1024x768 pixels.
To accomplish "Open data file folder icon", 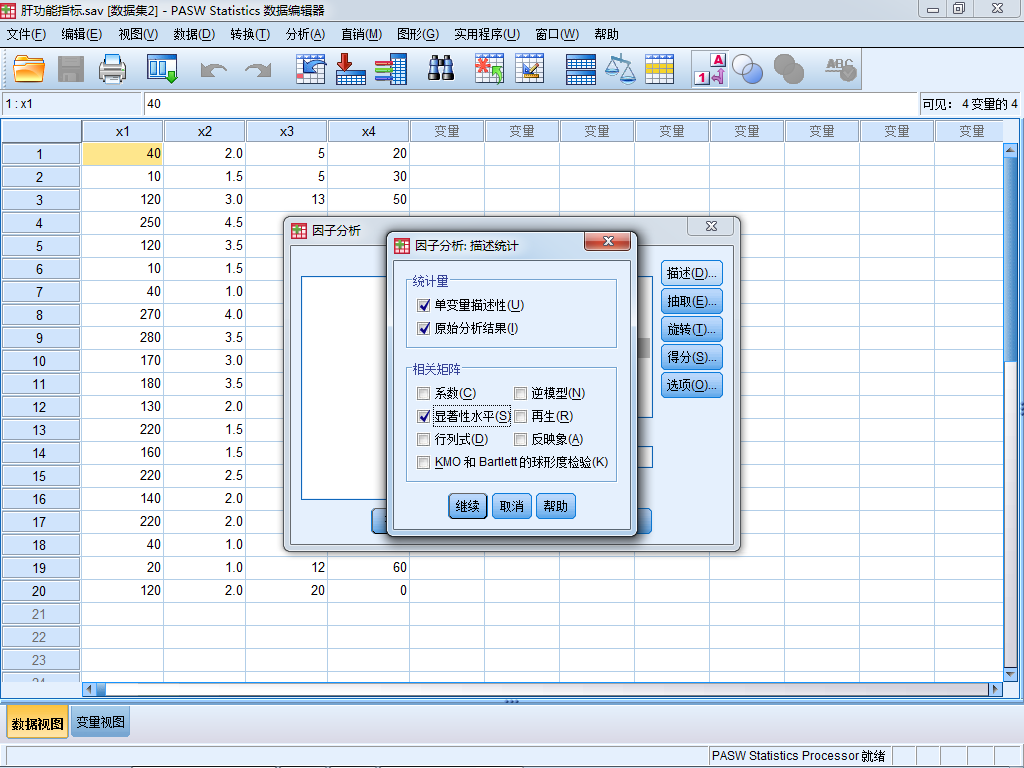I will (x=29, y=69).
